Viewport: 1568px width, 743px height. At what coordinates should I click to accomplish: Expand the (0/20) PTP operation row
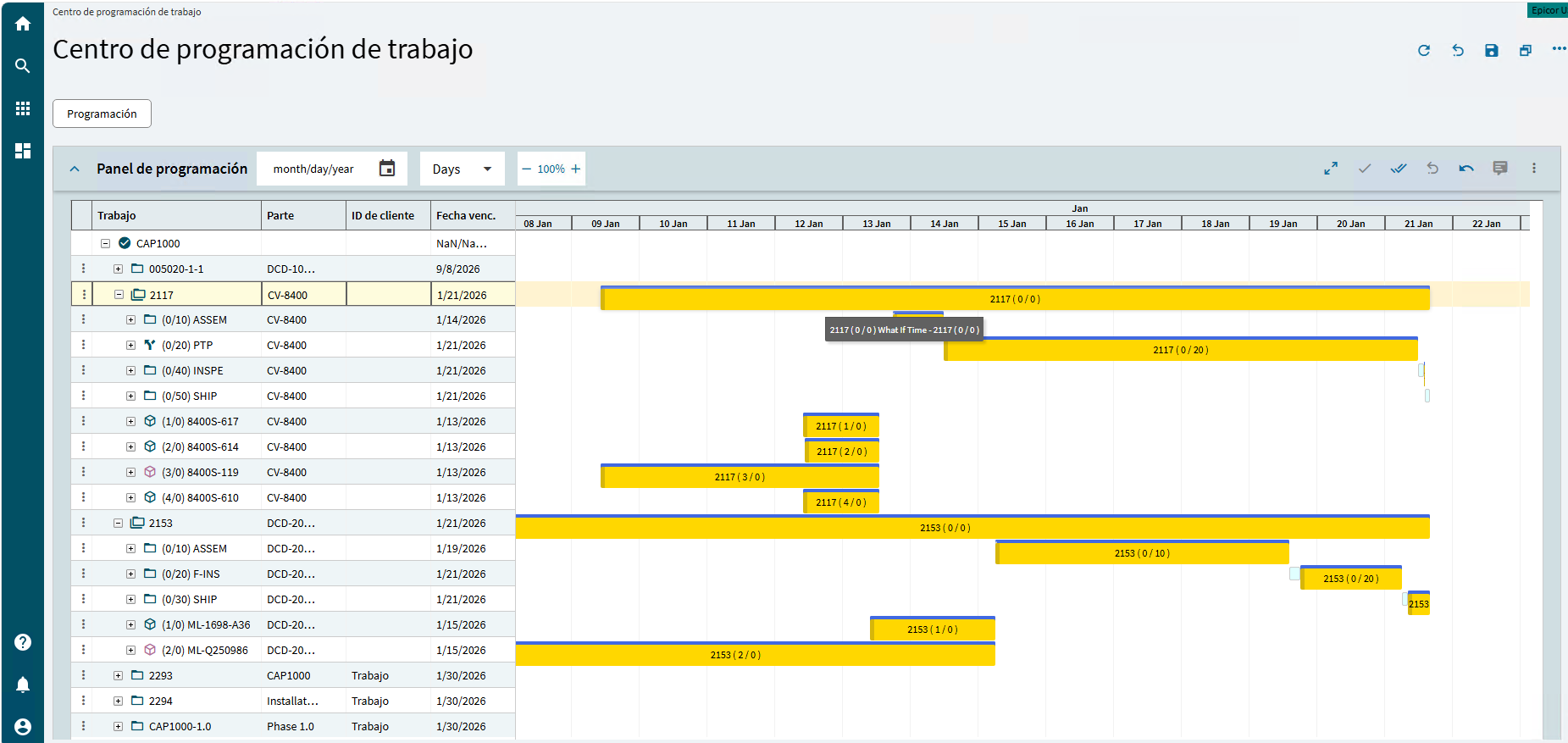[131, 345]
